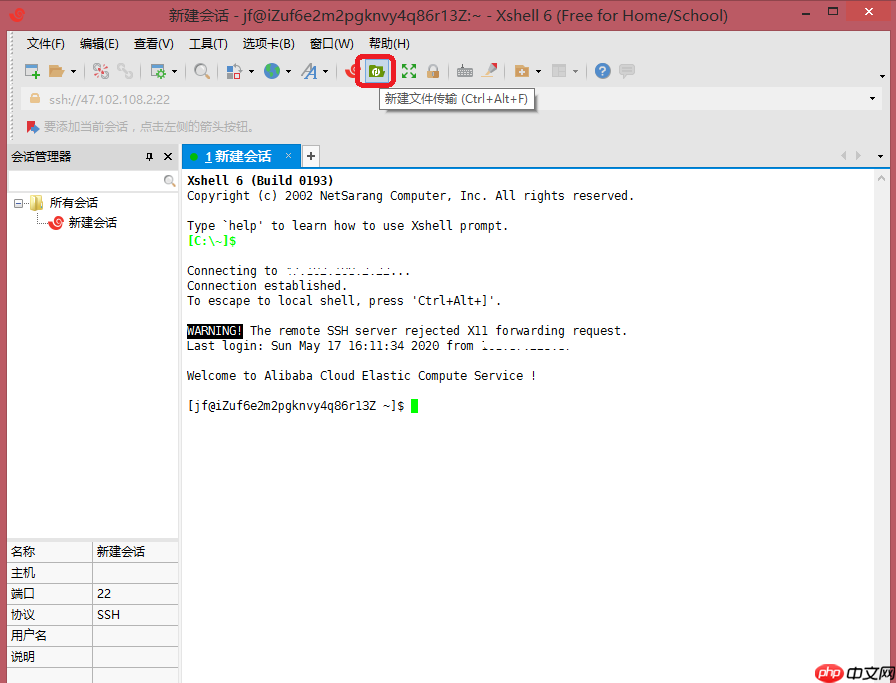Click the speech bubble feedback icon
The width and height of the screenshot is (896, 683).
click(x=627, y=71)
